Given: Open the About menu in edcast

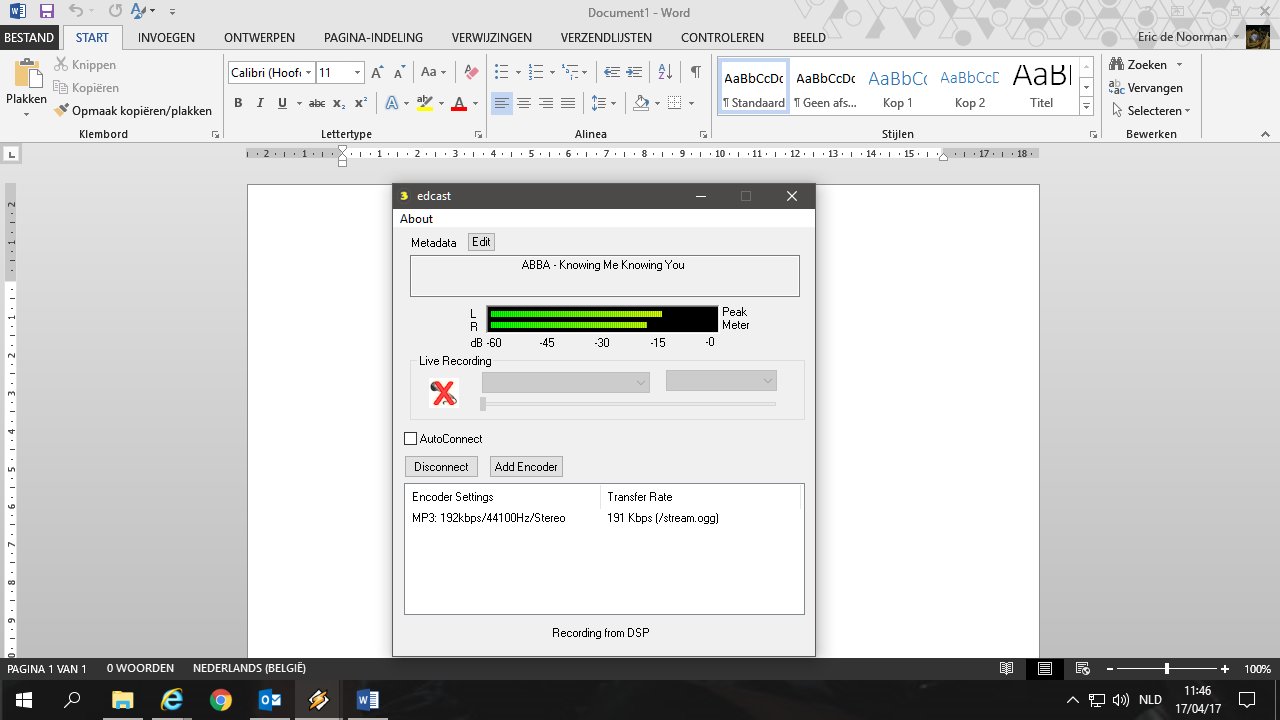Looking at the screenshot, I should (x=416, y=219).
